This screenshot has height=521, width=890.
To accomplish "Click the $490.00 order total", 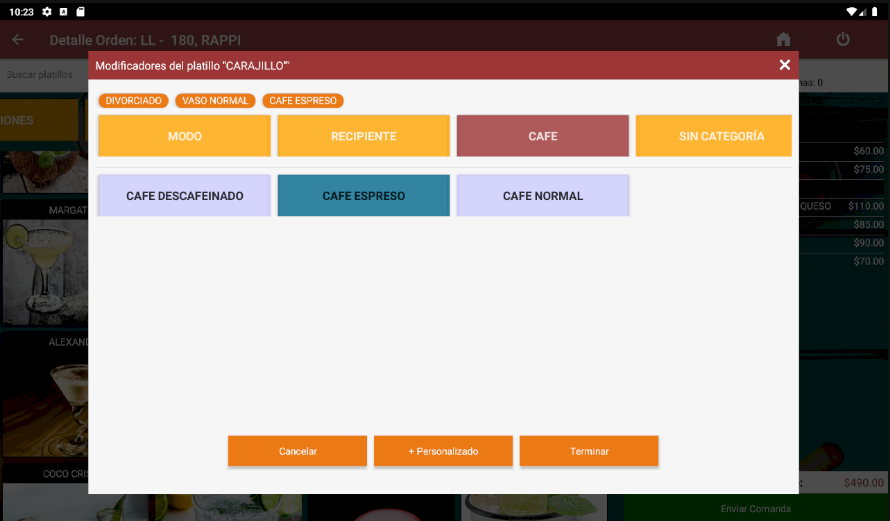I will pyautogui.click(x=863, y=482).
